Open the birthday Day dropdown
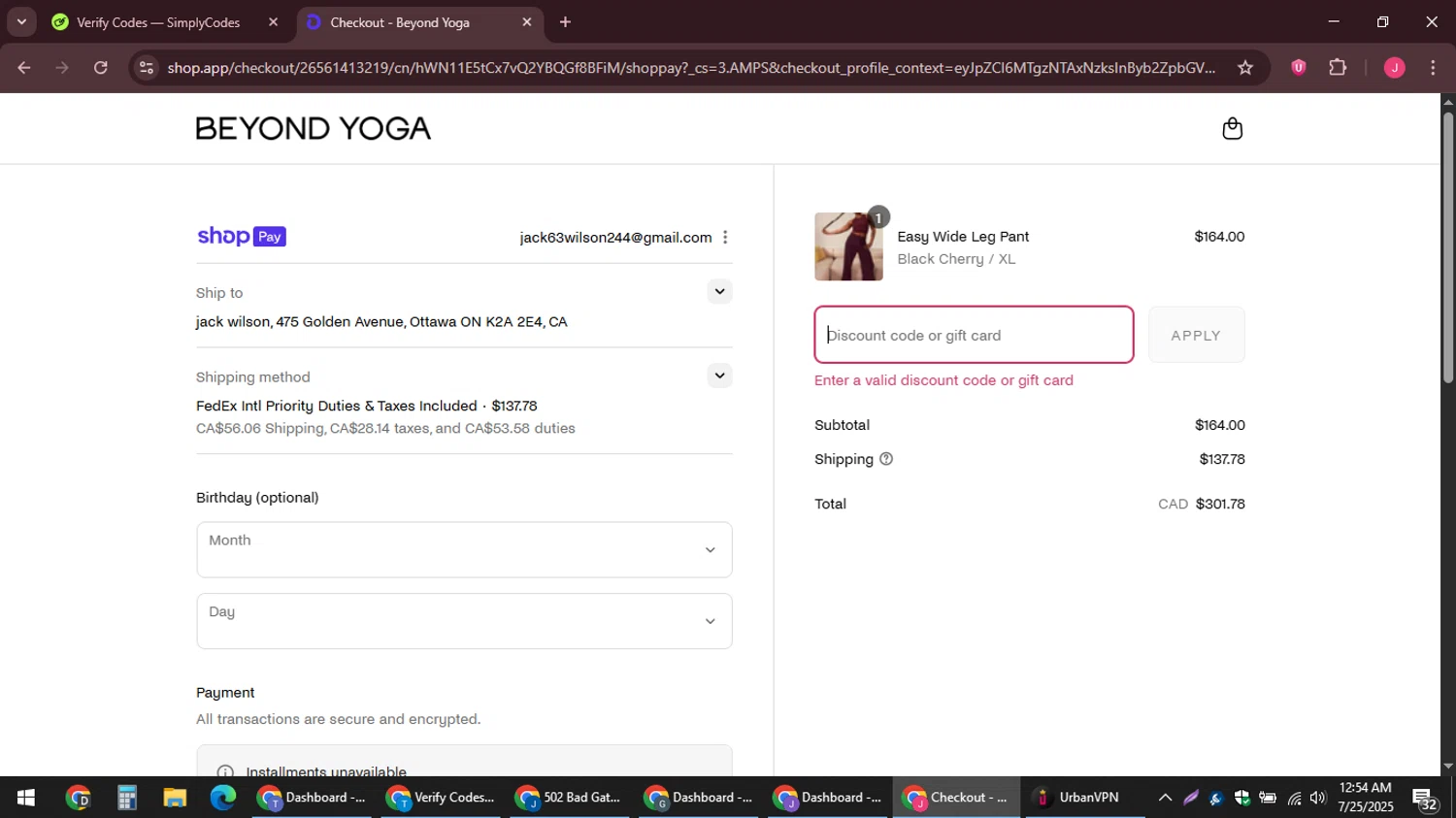This screenshot has height=818, width=1456. (464, 621)
